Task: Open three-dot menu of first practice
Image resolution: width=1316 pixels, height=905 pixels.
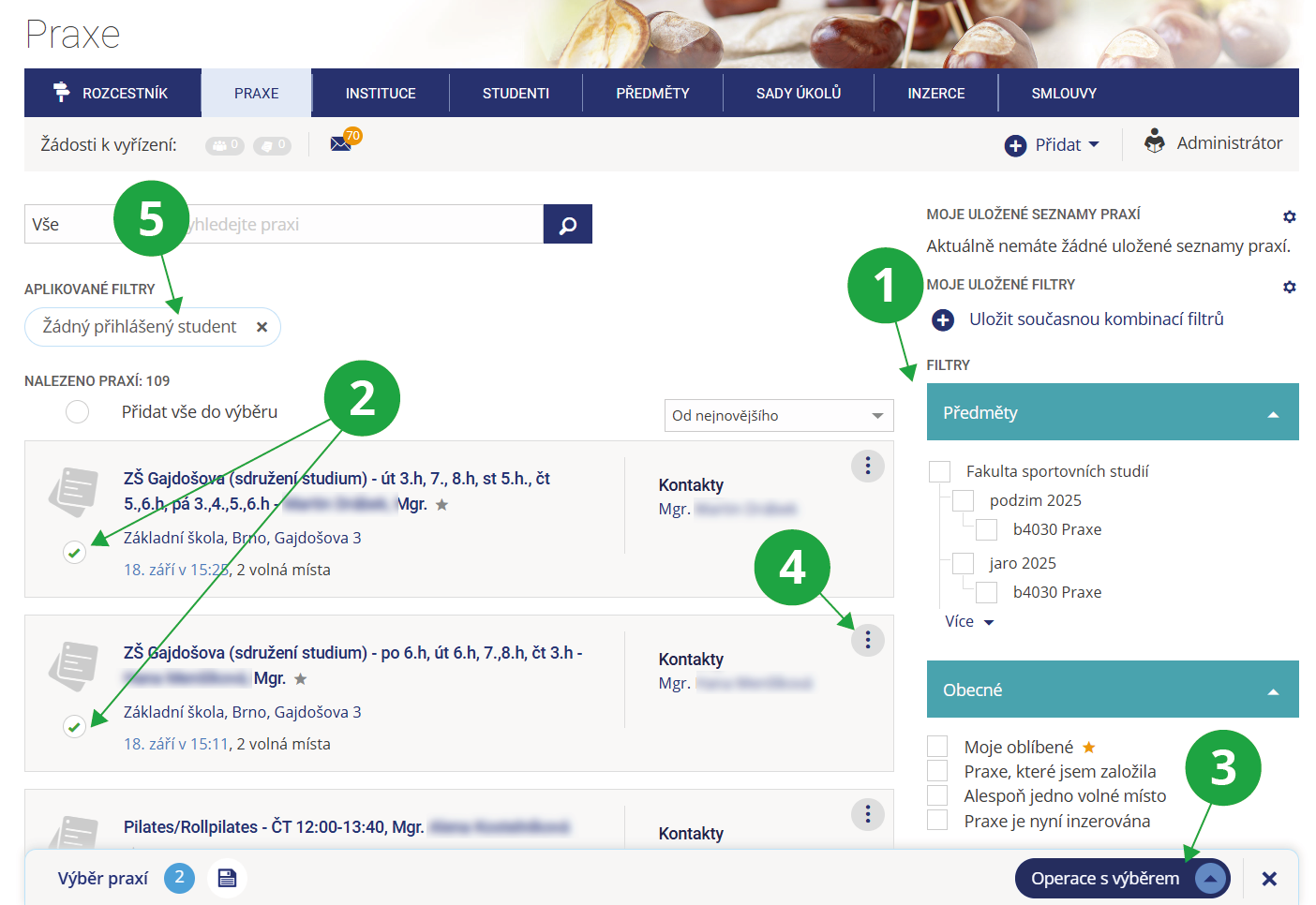Action: (x=867, y=466)
